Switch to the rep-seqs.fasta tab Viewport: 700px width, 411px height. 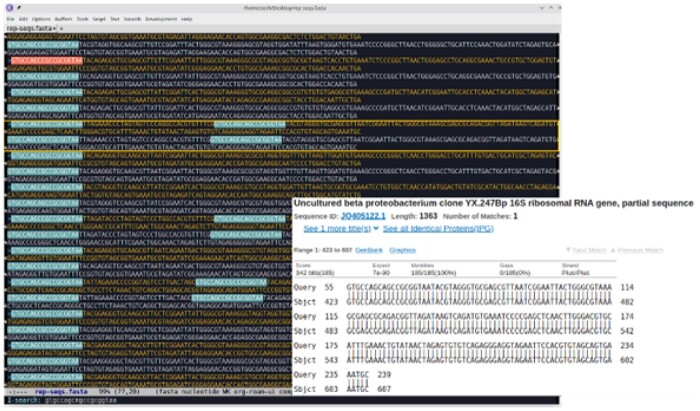pos(28,29)
